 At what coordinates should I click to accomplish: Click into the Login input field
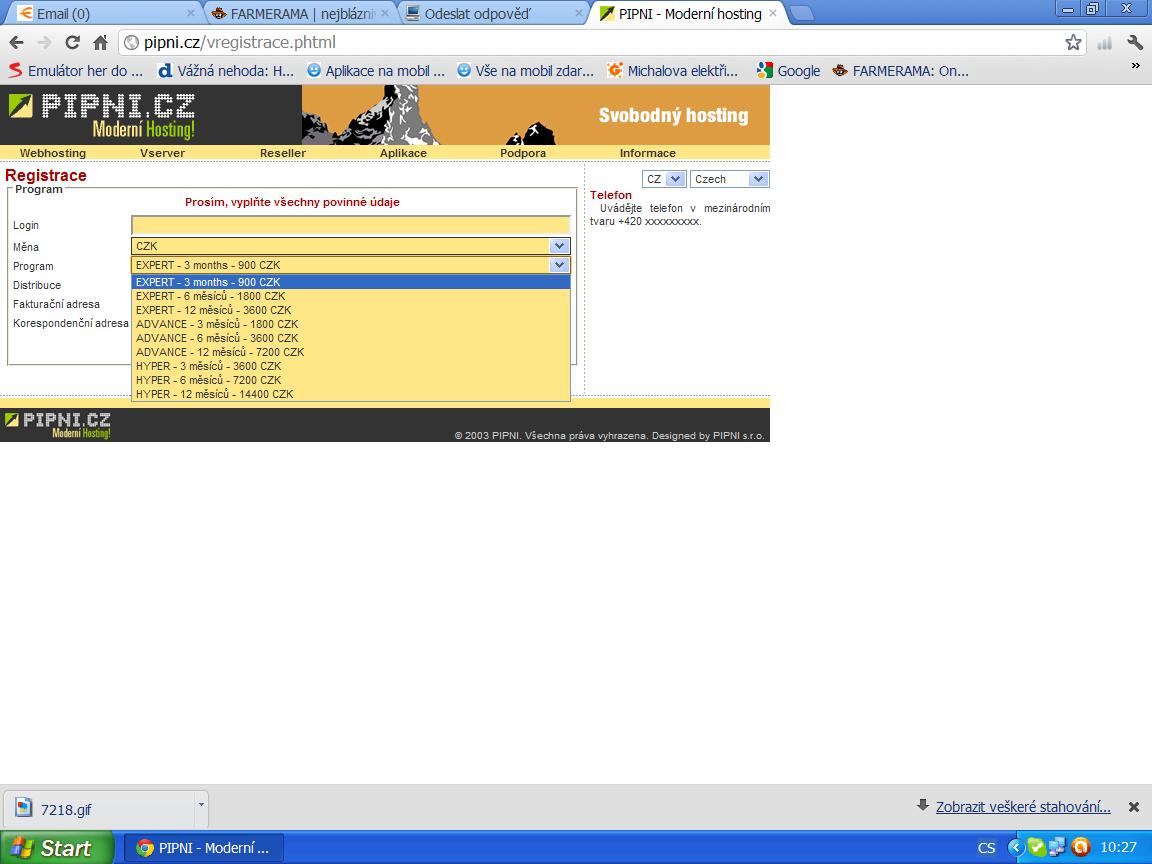(351, 226)
